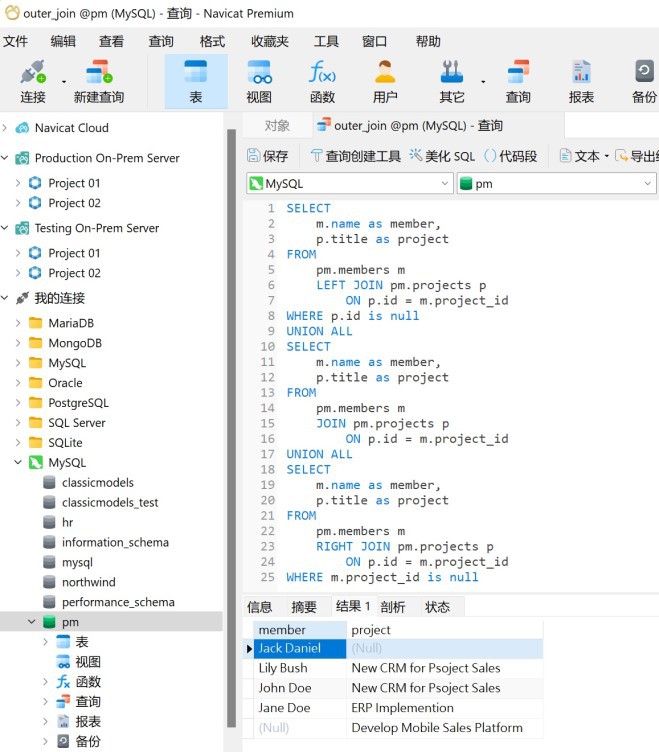The width and height of the screenshot is (659, 752).
Task: Select the classicmodels database
Action: pyautogui.click(x=98, y=482)
